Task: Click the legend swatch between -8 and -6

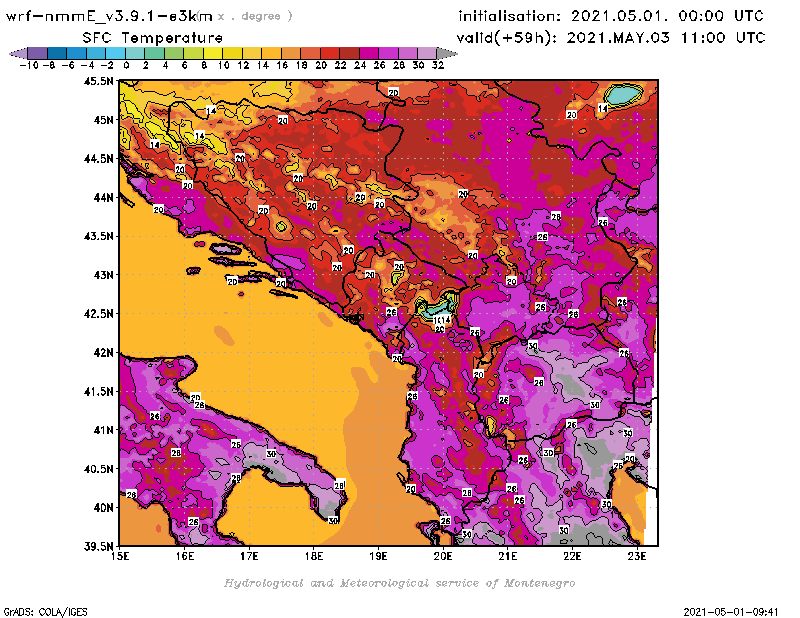Action: point(57,53)
